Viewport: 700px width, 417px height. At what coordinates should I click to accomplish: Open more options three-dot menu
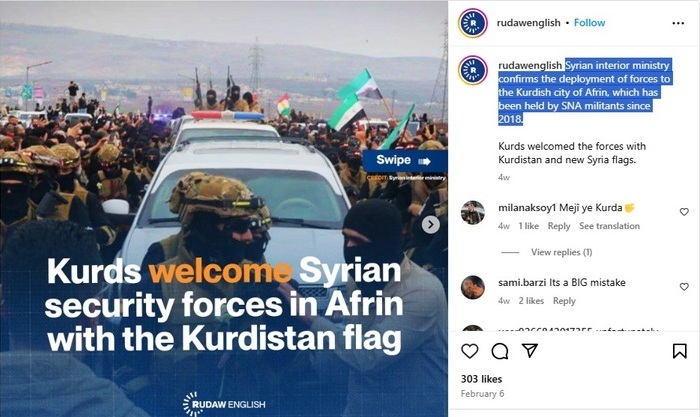pyautogui.click(x=678, y=23)
